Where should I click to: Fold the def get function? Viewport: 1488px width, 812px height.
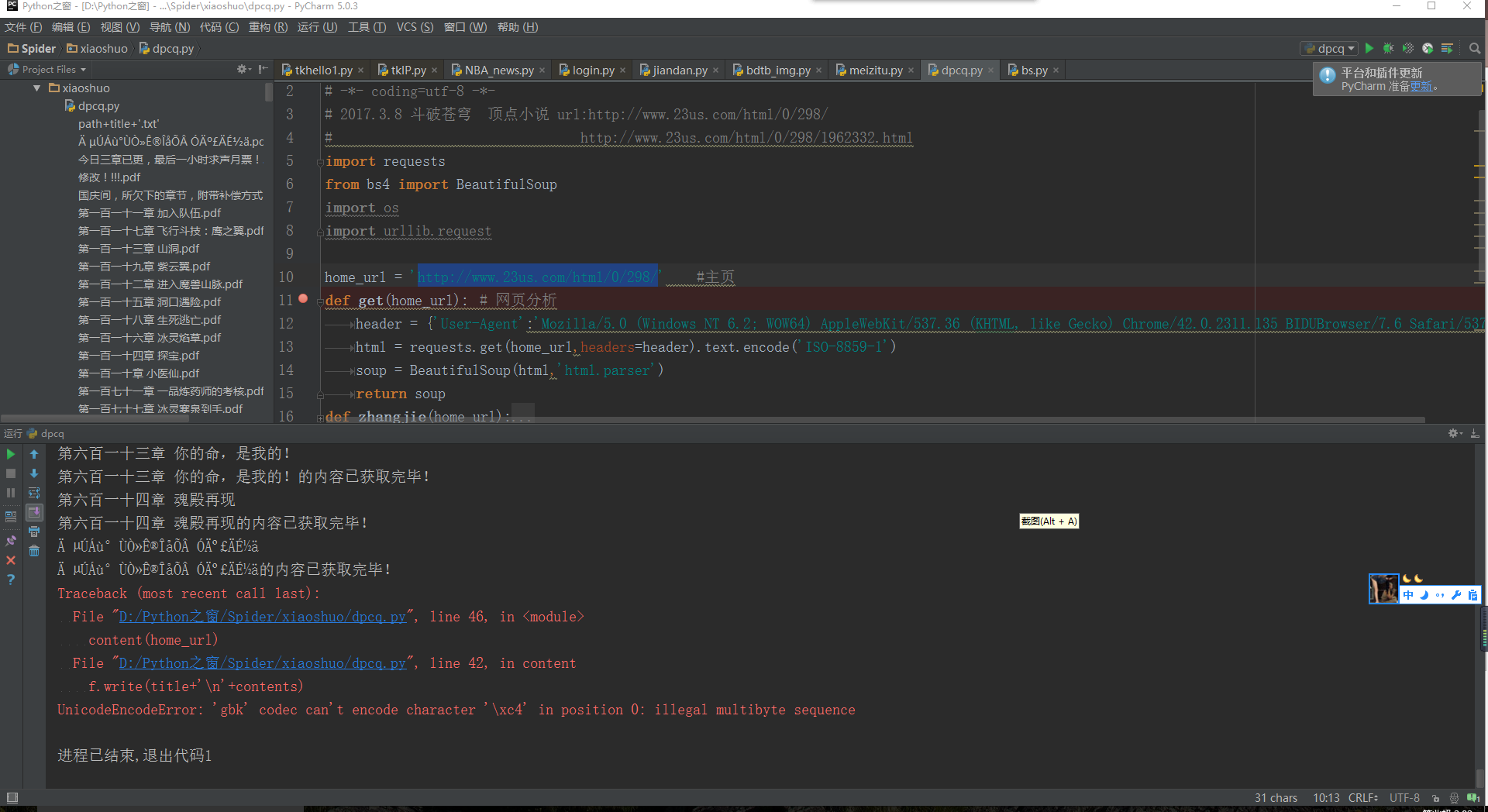[320, 302]
